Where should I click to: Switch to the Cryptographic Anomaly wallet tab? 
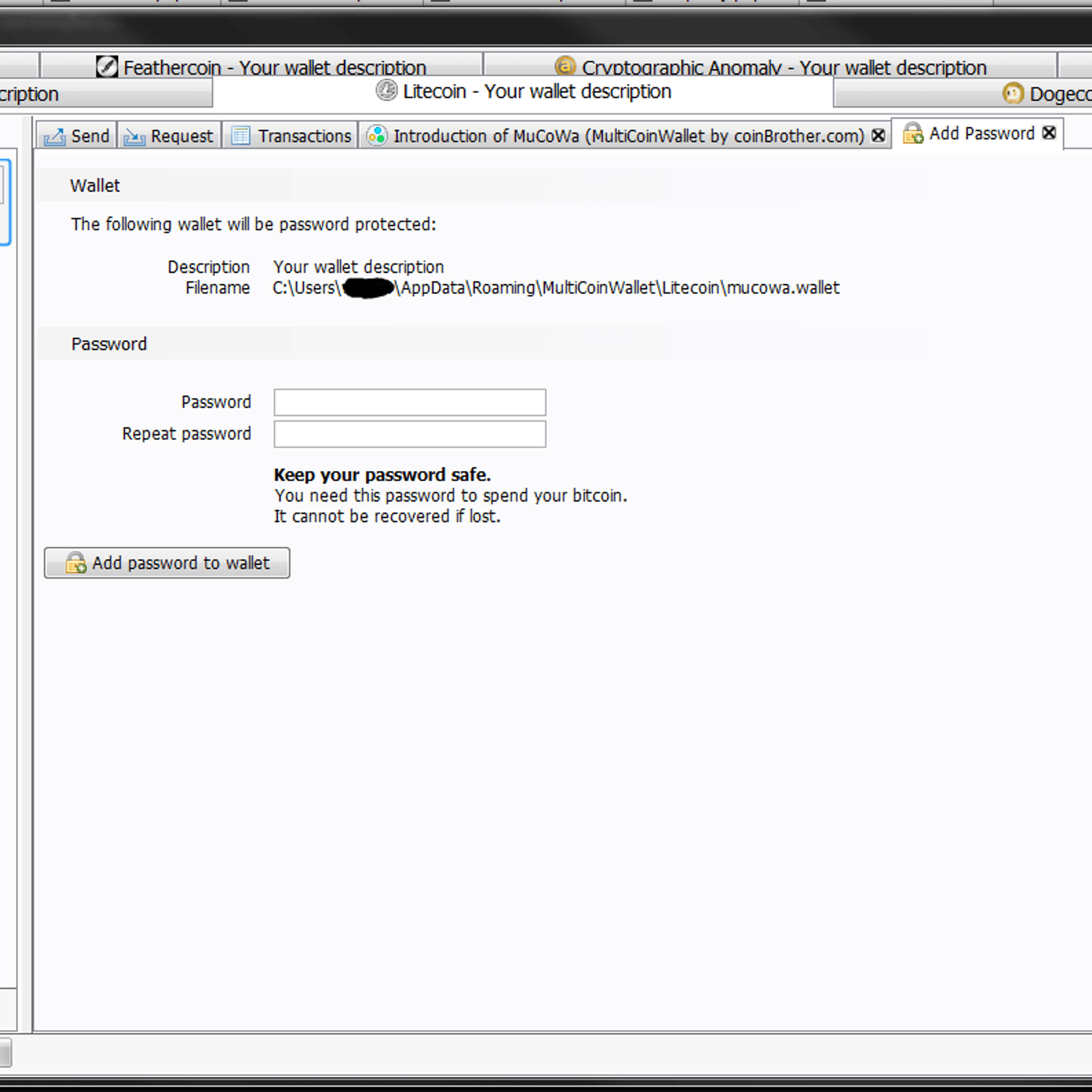coord(770,66)
